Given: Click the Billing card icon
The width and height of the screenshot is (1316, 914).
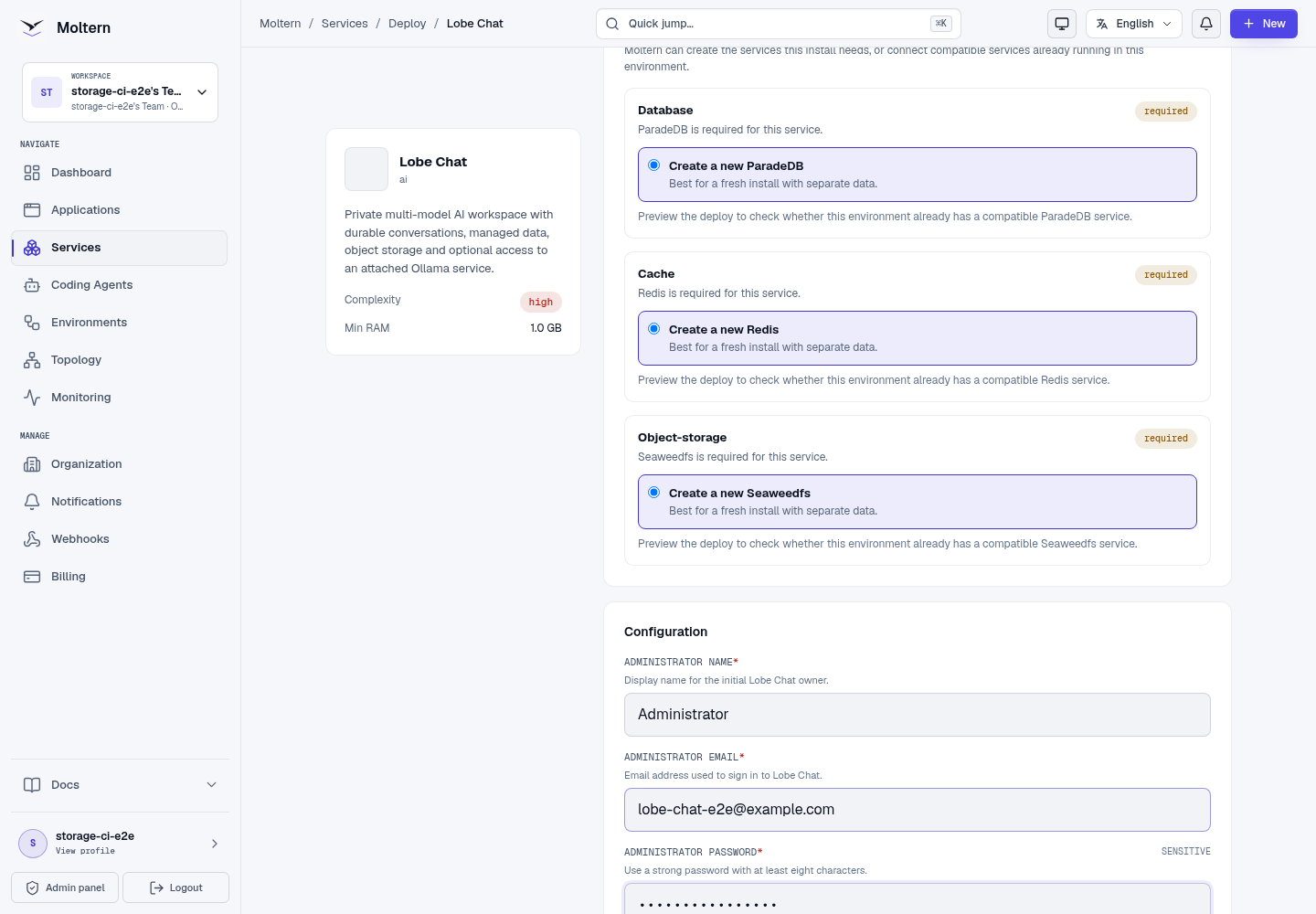Looking at the screenshot, I should click(x=32, y=577).
